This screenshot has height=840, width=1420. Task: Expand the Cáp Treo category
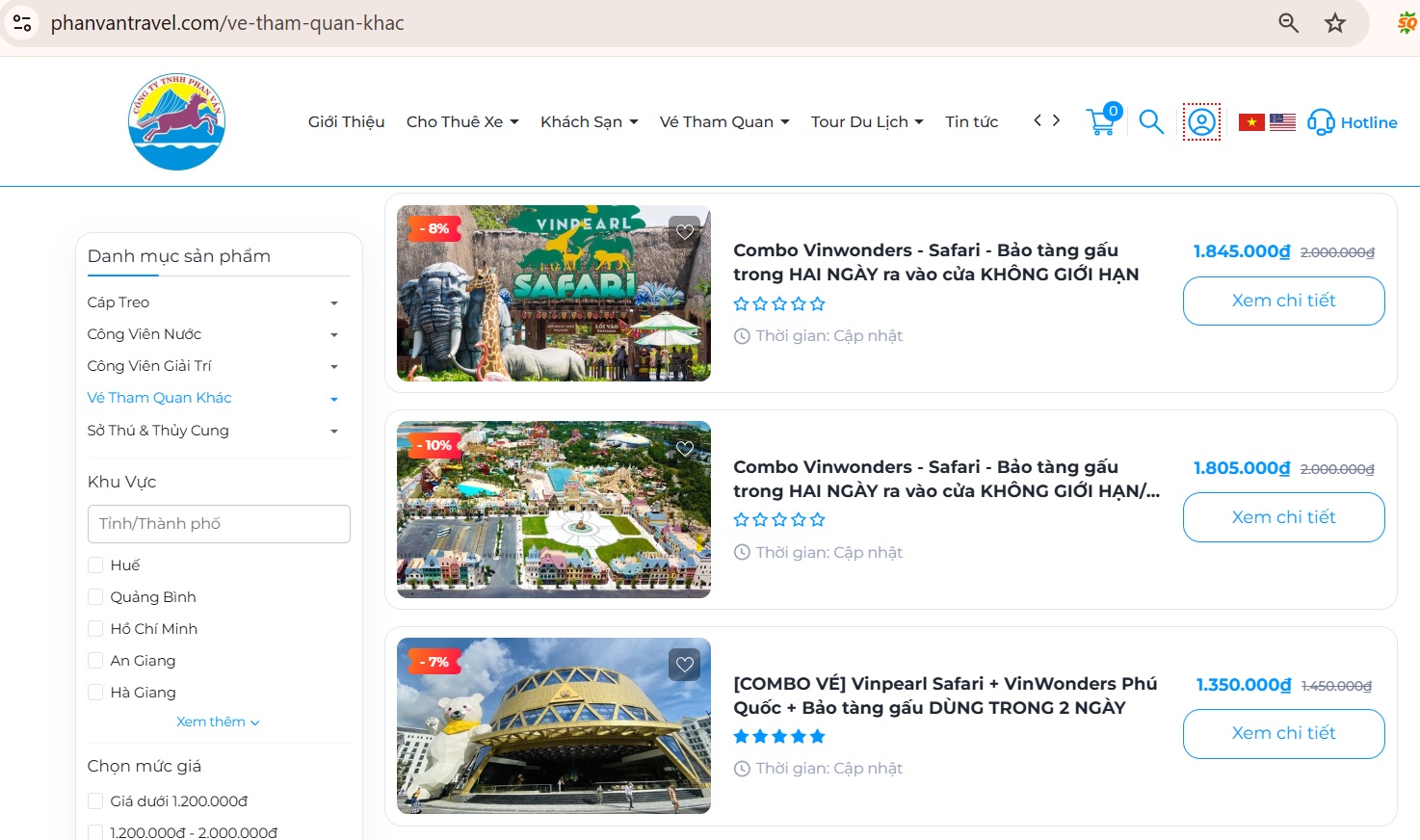(x=333, y=302)
